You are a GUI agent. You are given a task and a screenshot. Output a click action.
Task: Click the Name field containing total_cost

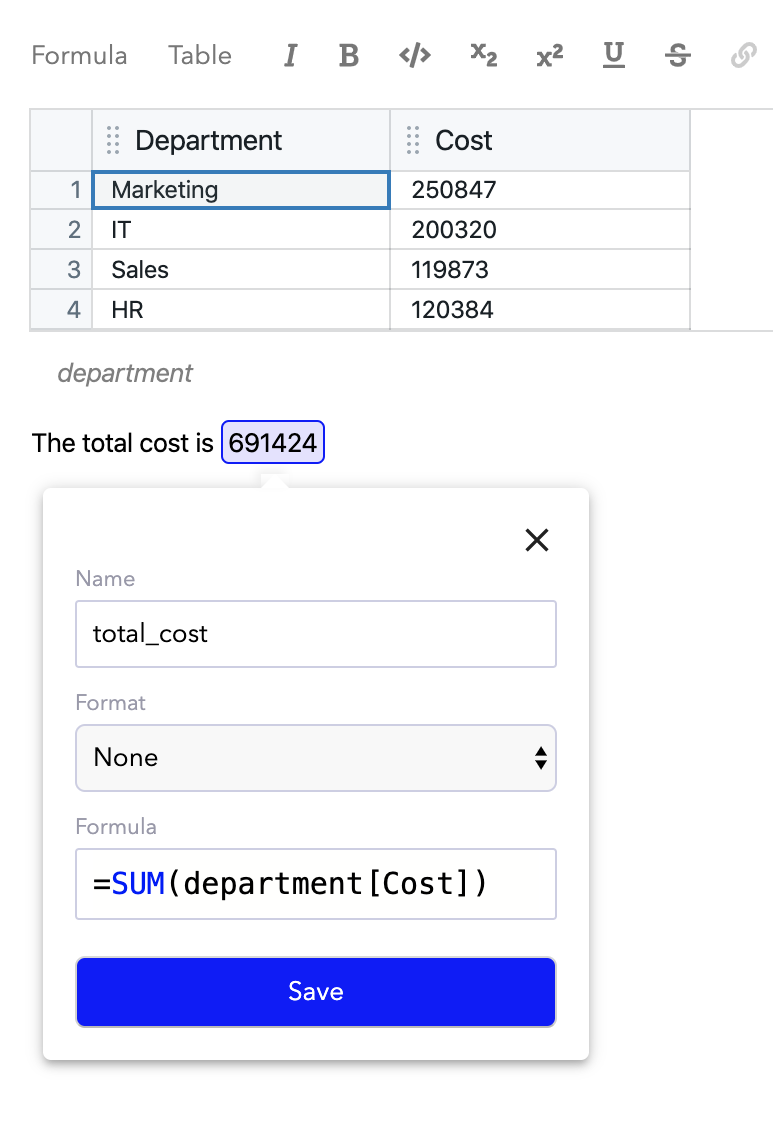click(316, 634)
